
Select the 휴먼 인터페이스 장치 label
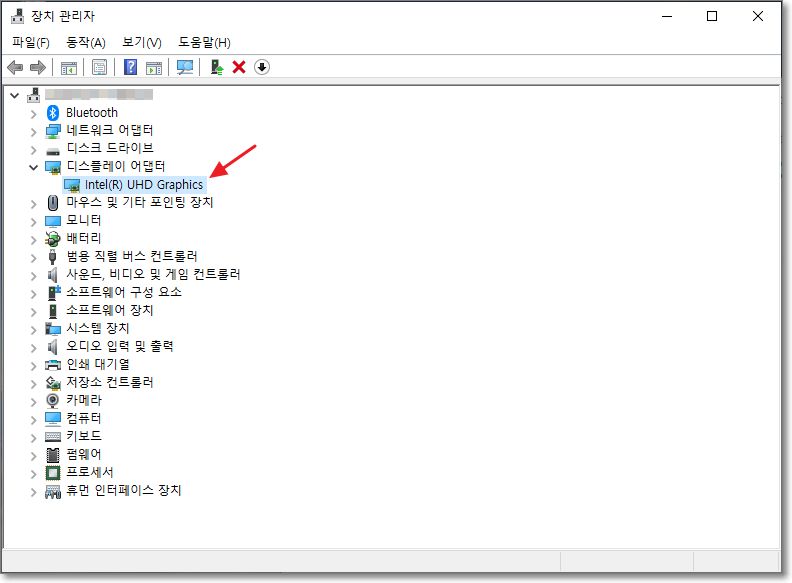coord(124,490)
